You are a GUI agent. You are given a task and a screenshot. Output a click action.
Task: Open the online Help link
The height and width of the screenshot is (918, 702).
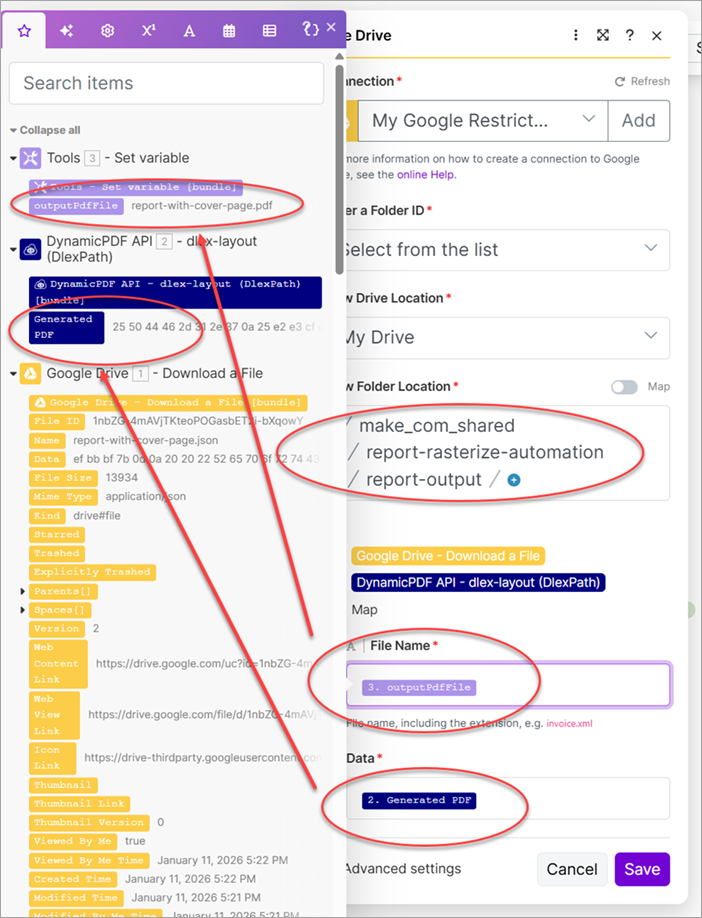coord(425,174)
